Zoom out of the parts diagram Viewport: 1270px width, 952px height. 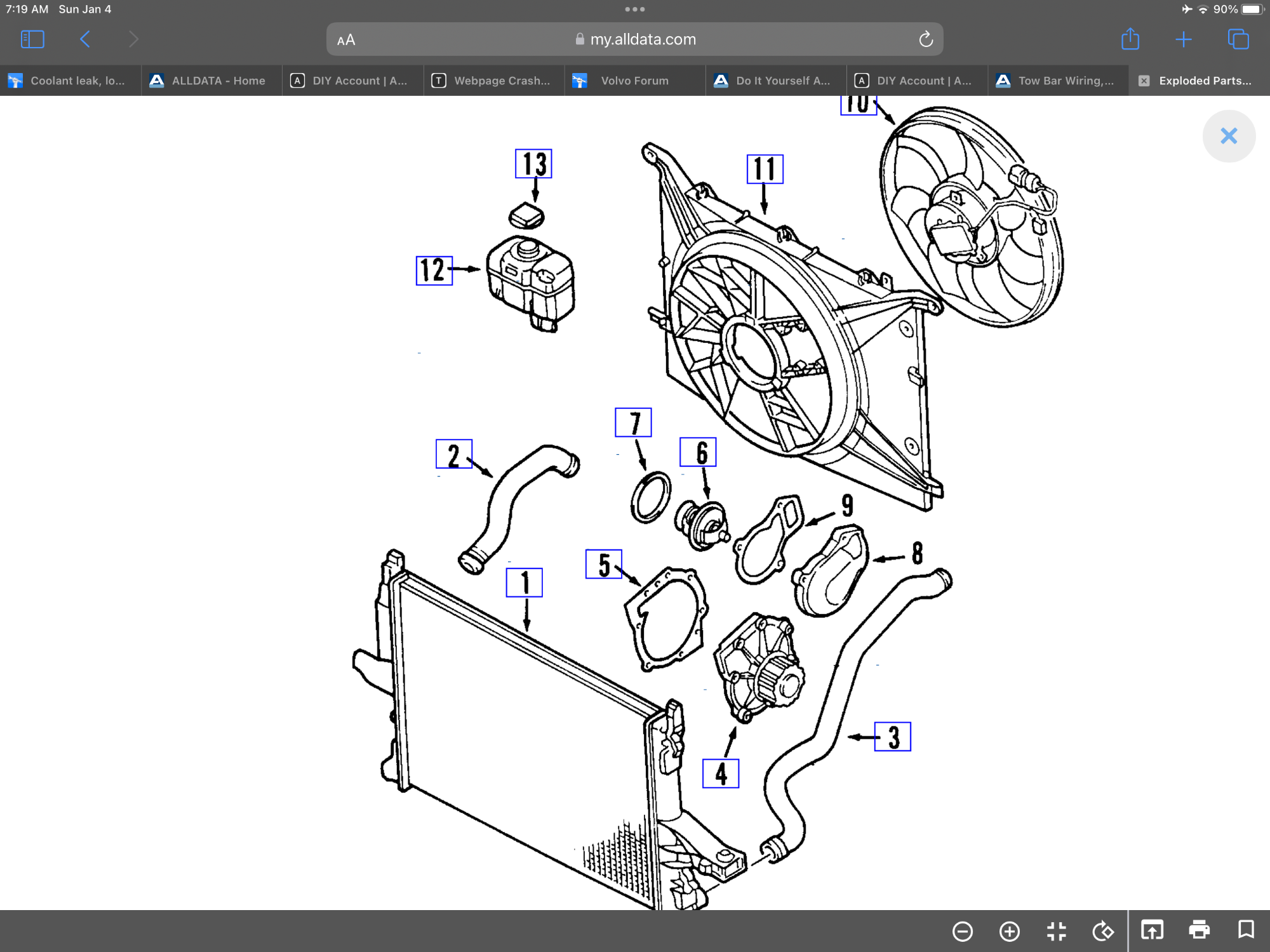point(963,931)
